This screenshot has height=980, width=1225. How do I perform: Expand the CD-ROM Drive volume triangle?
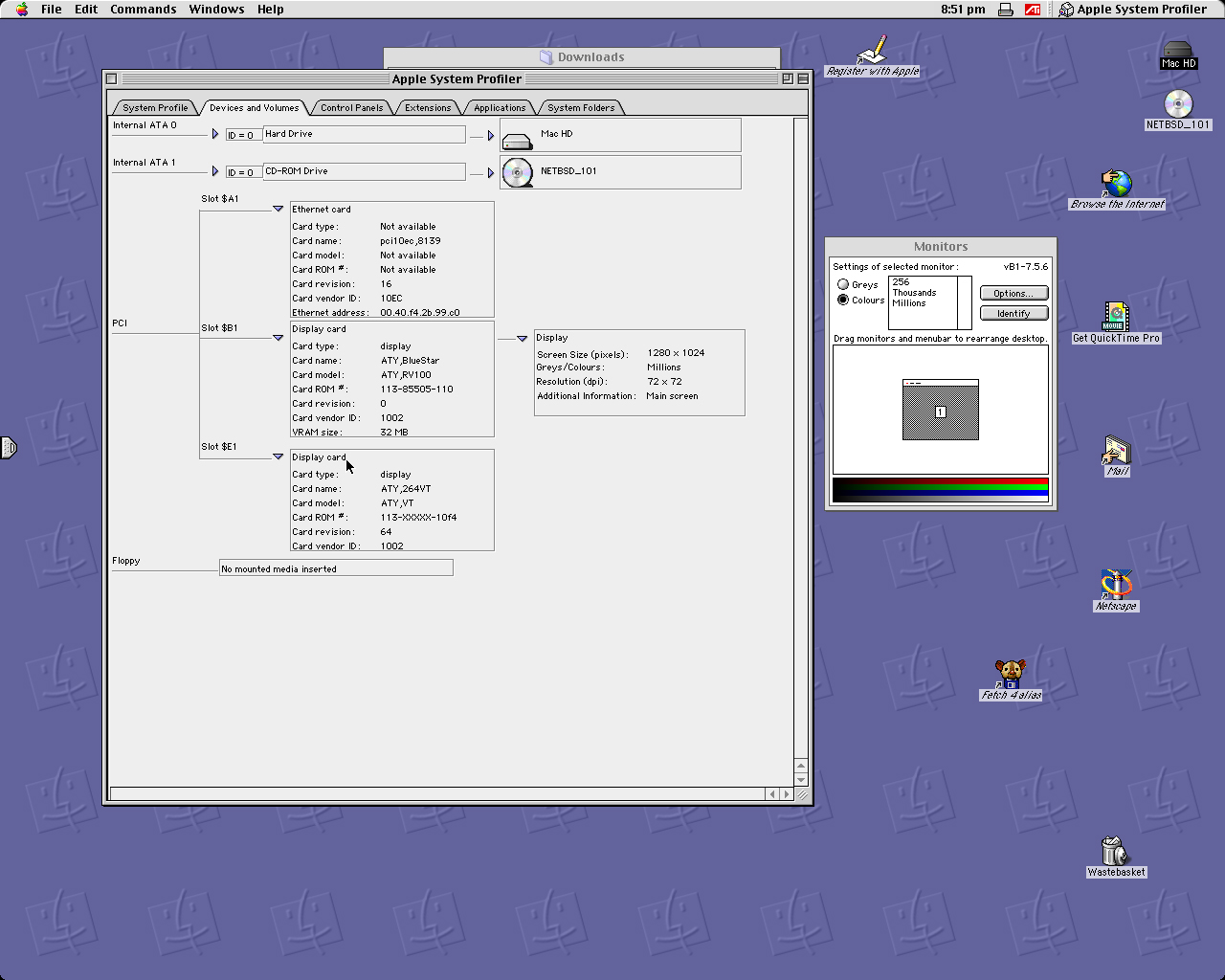point(491,173)
